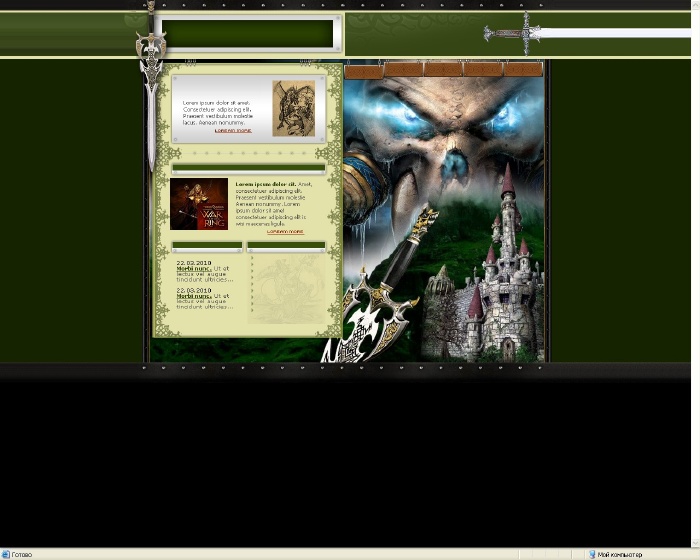
Task: Select the fourth wooden menu sign
Action: tap(483, 70)
